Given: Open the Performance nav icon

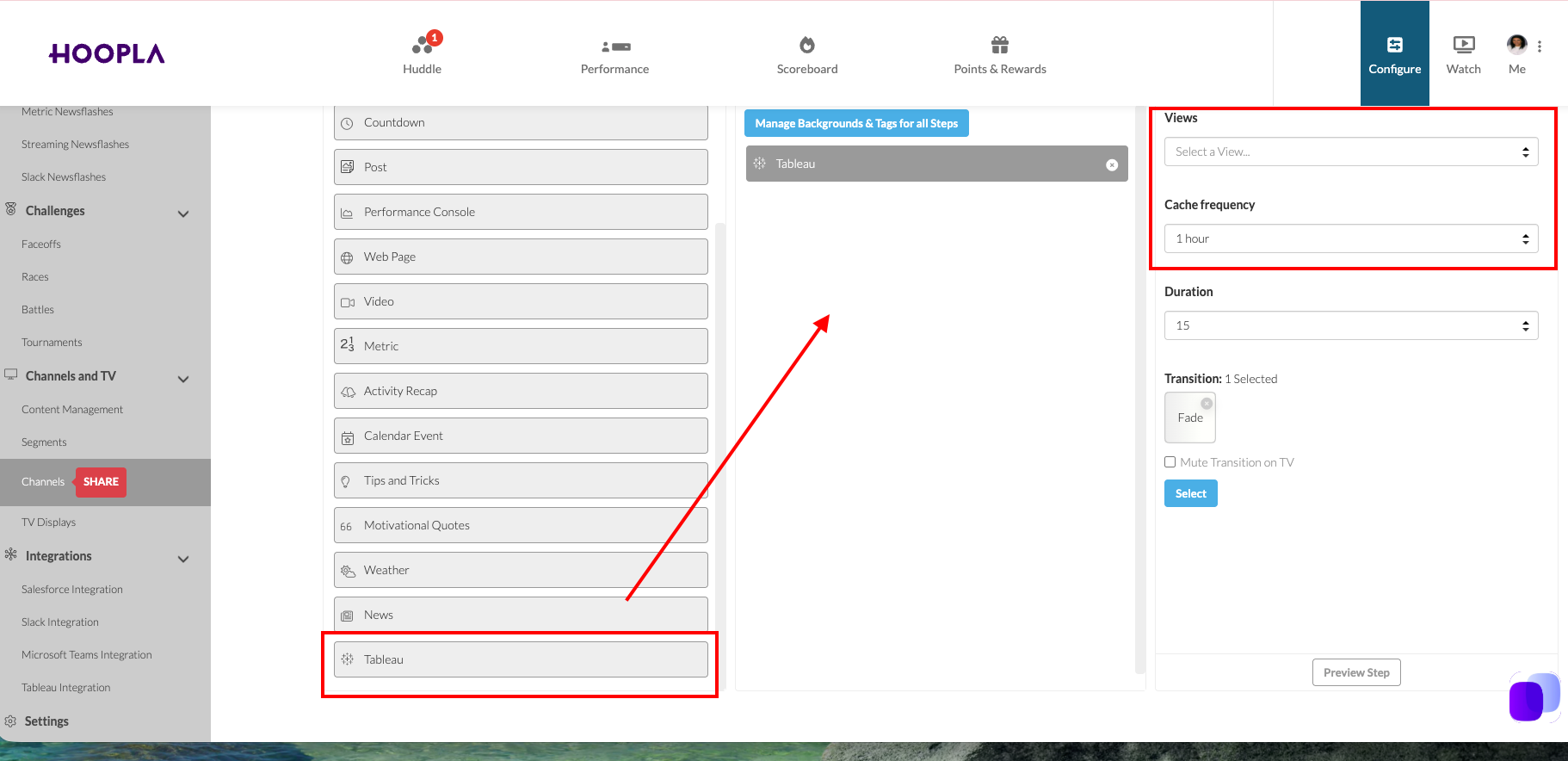Looking at the screenshot, I should tap(615, 46).
